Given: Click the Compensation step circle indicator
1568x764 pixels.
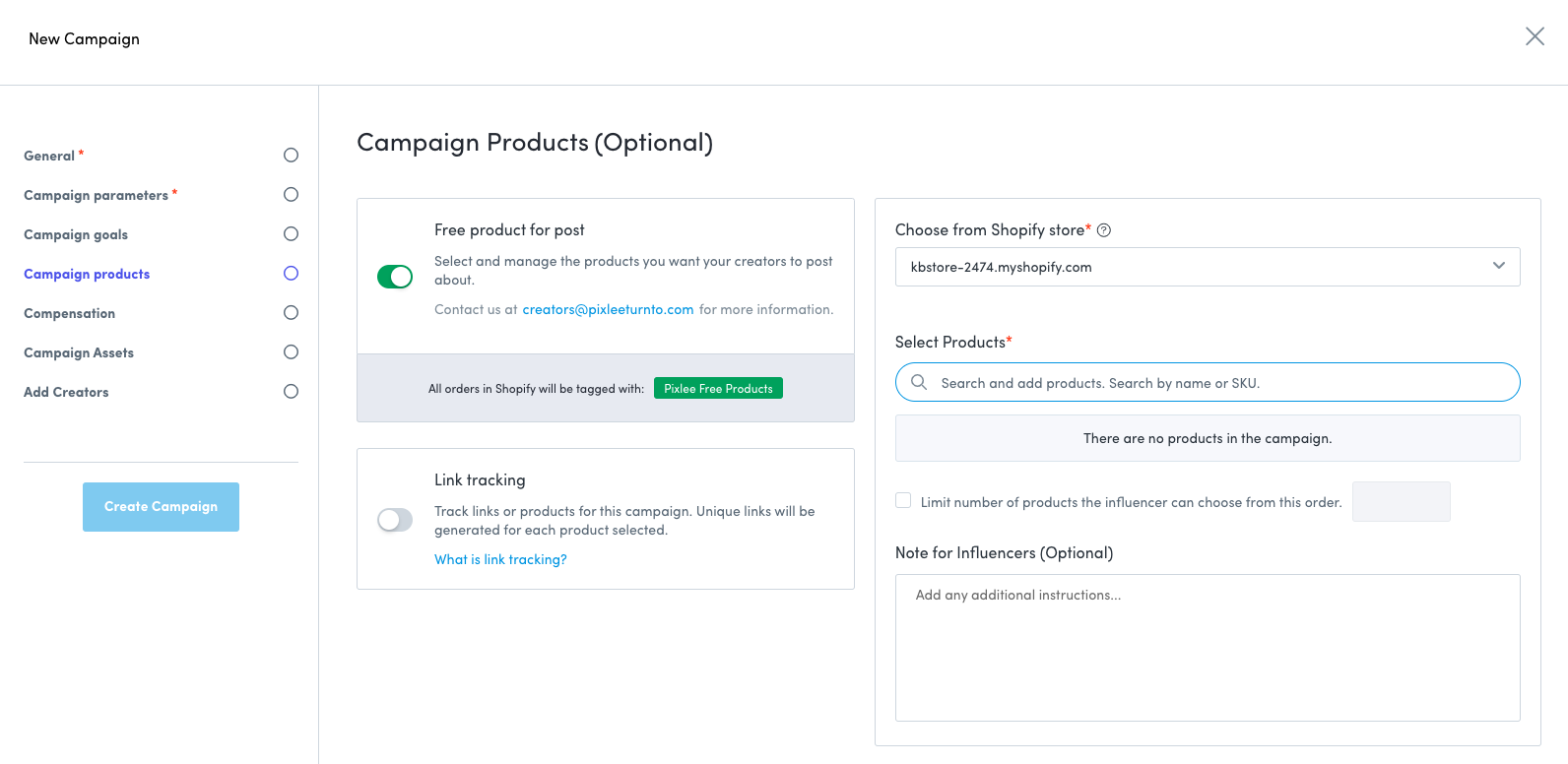Looking at the screenshot, I should [291, 313].
